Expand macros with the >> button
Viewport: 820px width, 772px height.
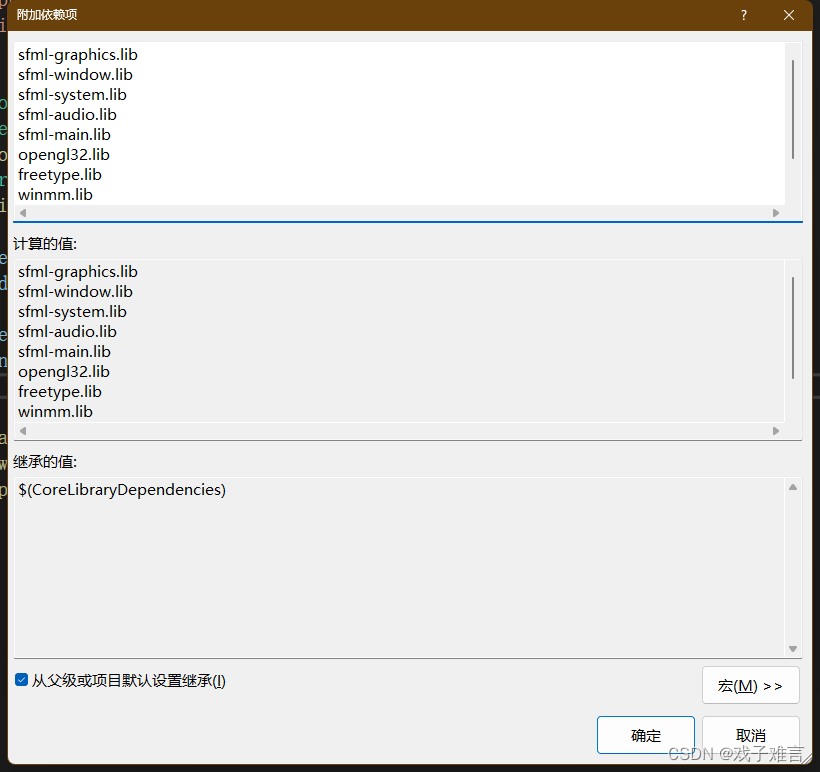pos(750,685)
